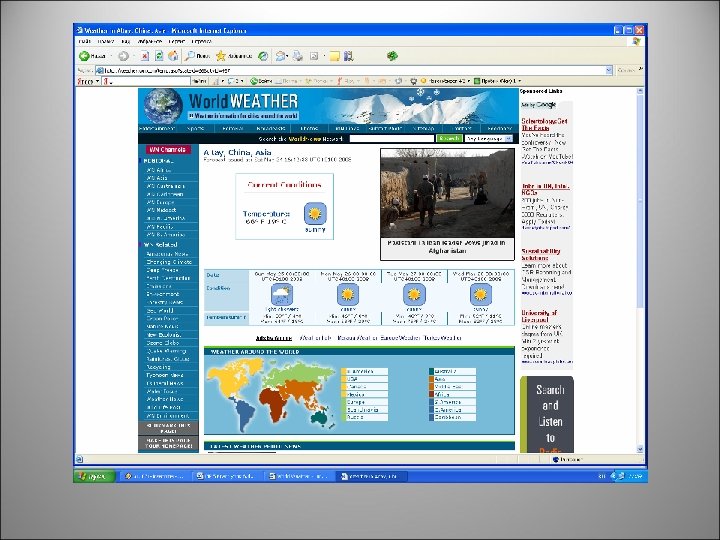This screenshot has height=540, width=720.
Task: Click the page vertical scrollbar down arrow
Action: (641, 449)
